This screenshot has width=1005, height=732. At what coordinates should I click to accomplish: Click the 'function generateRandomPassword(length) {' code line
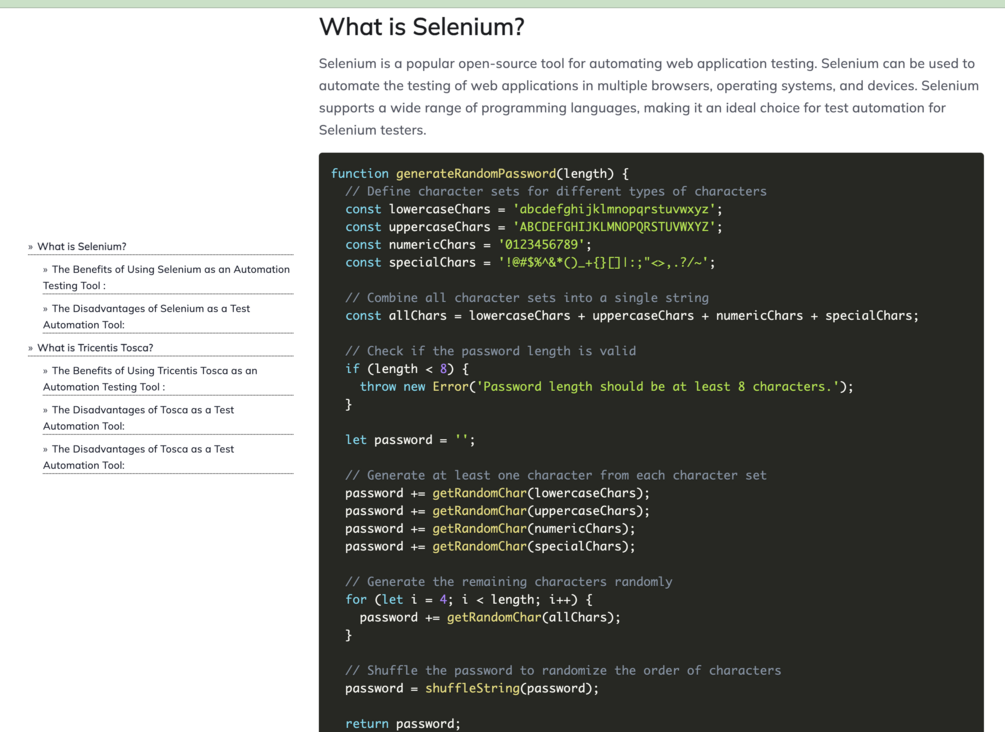click(480, 174)
